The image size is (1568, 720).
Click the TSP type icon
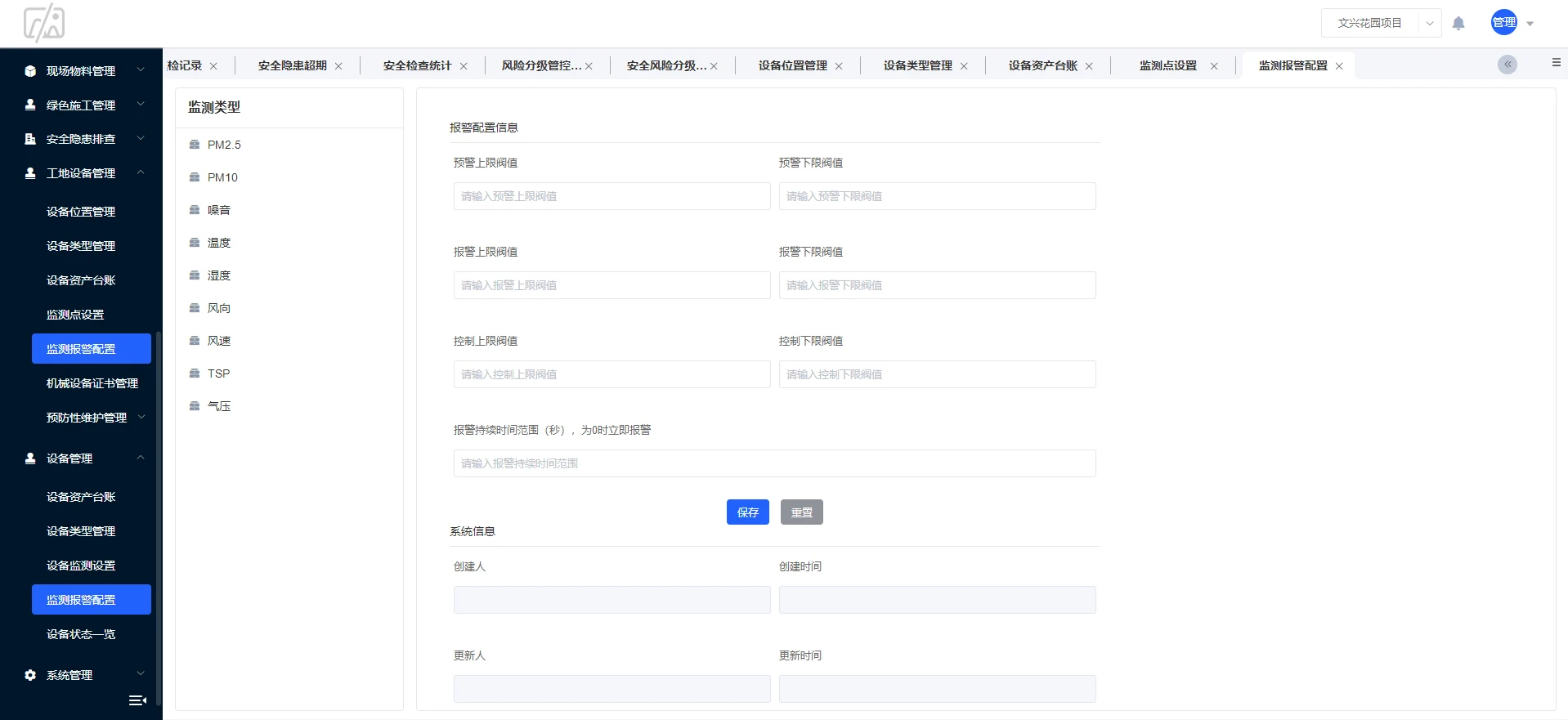tap(195, 373)
